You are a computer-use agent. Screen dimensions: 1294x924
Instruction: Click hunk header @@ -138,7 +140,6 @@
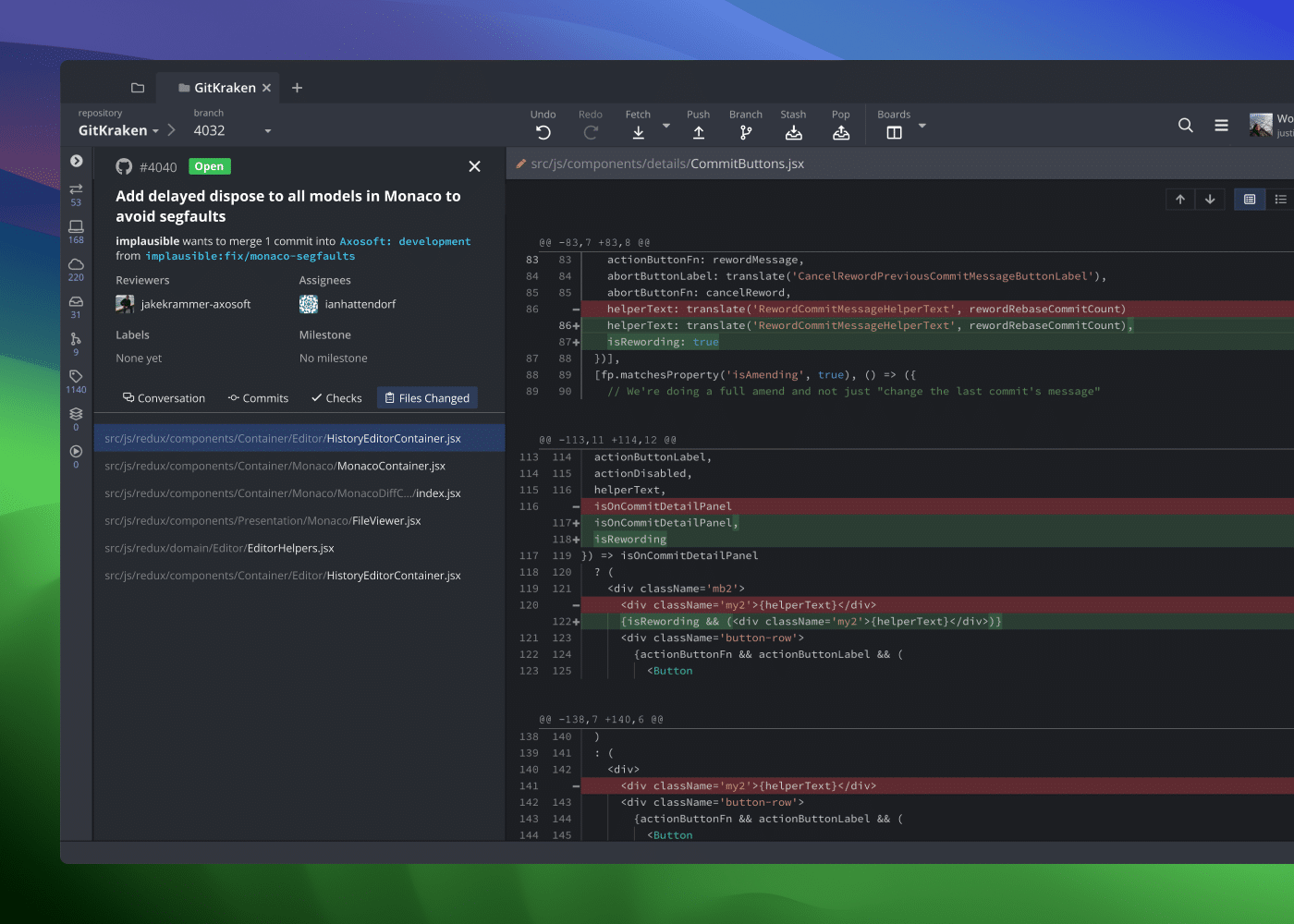pos(601,720)
